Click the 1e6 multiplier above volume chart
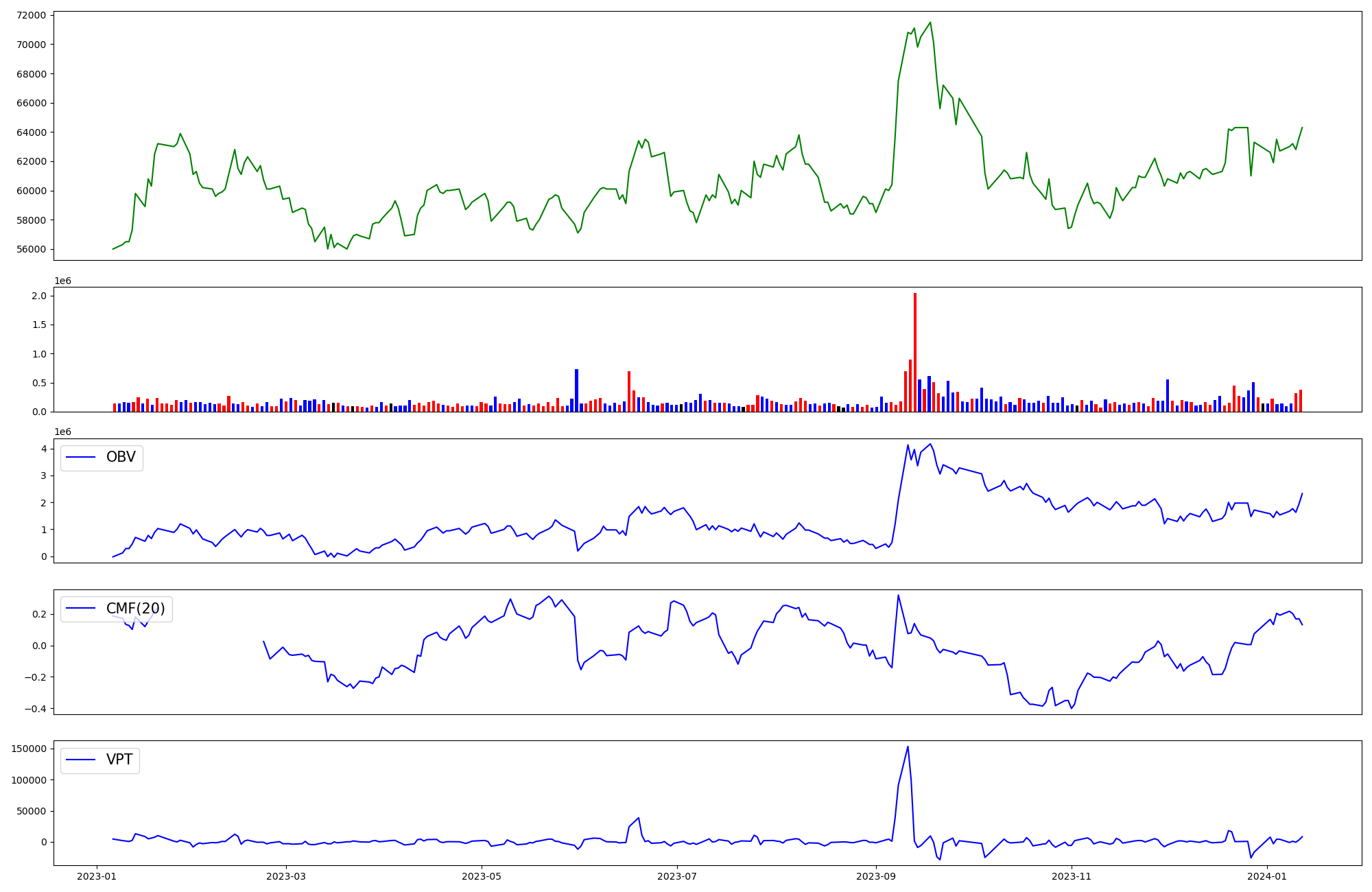This screenshot has width=1372, height=892. coord(63,281)
